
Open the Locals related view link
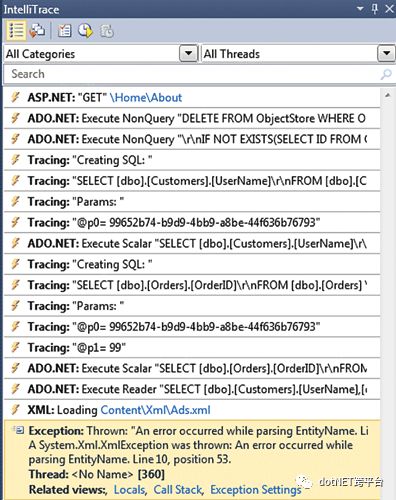130,489
